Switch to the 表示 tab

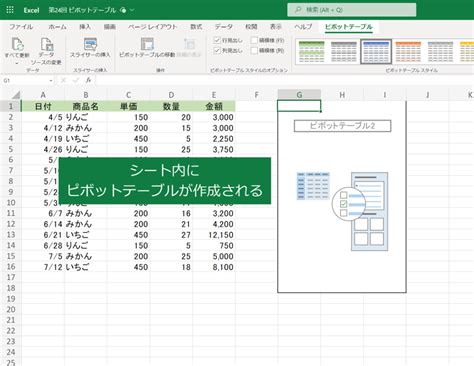(x=276, y=27)
